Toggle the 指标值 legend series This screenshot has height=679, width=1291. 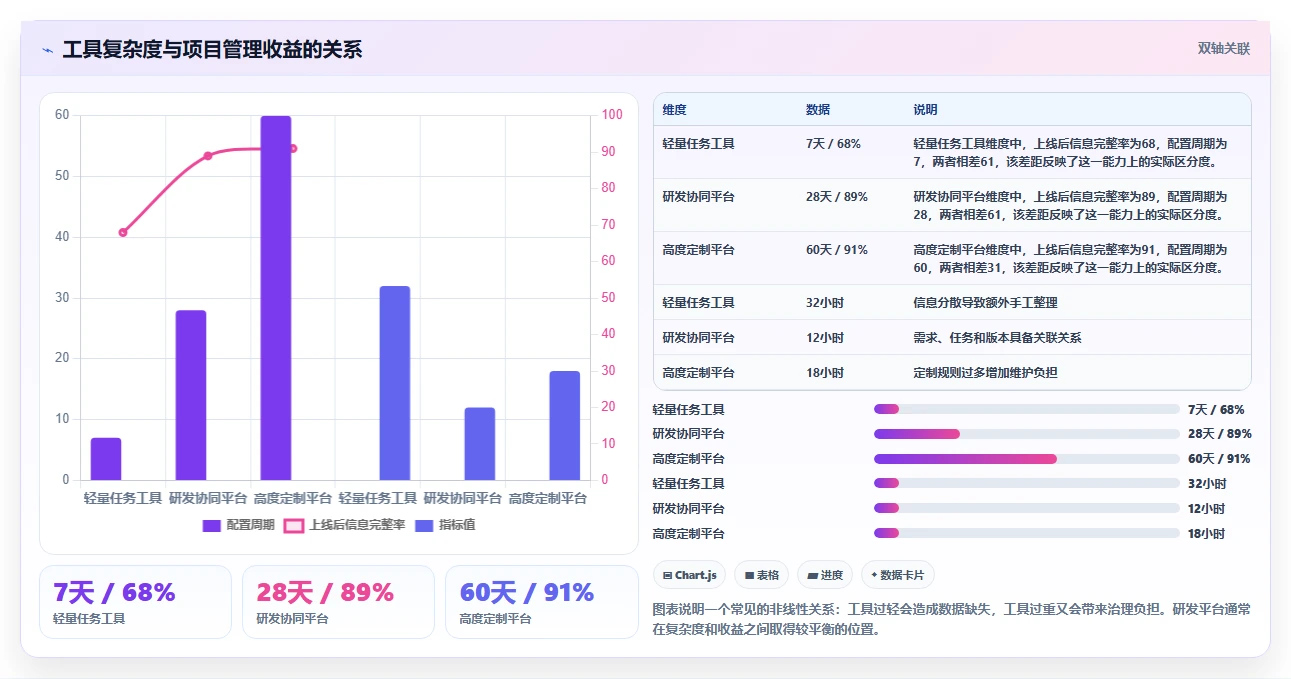click(445, 525)
